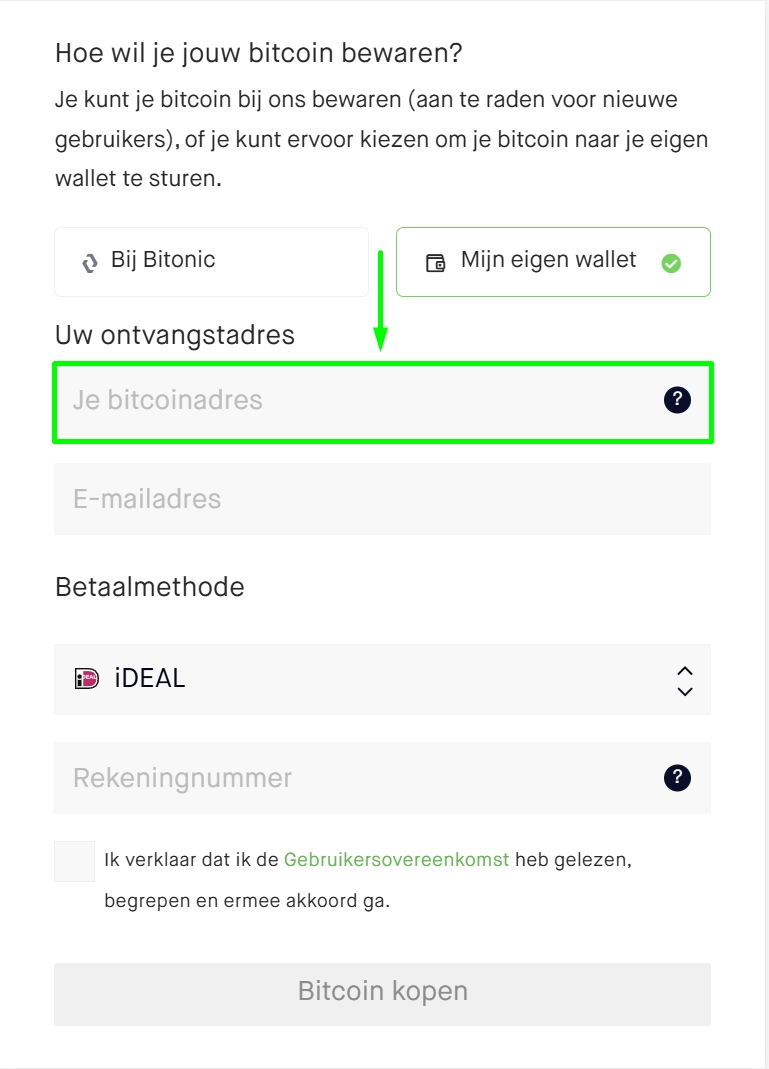Click the Bitonic logo icon
Viewport: 769px width, 1069px height.
tap(90, 263)
